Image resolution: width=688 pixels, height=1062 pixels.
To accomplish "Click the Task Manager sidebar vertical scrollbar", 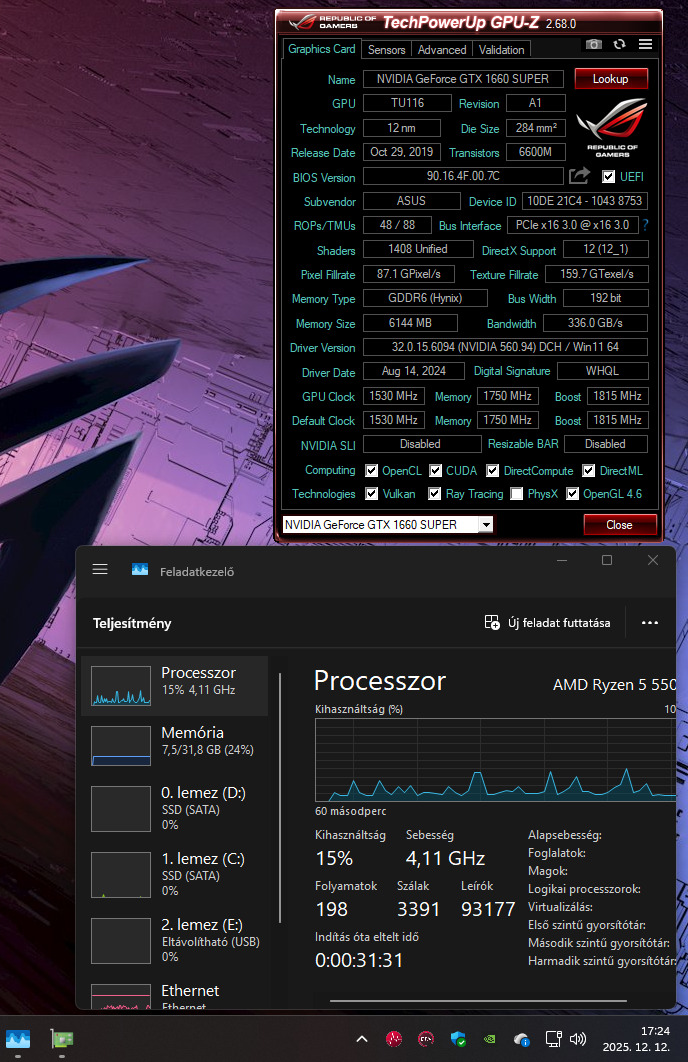I will tap(280, 797).
